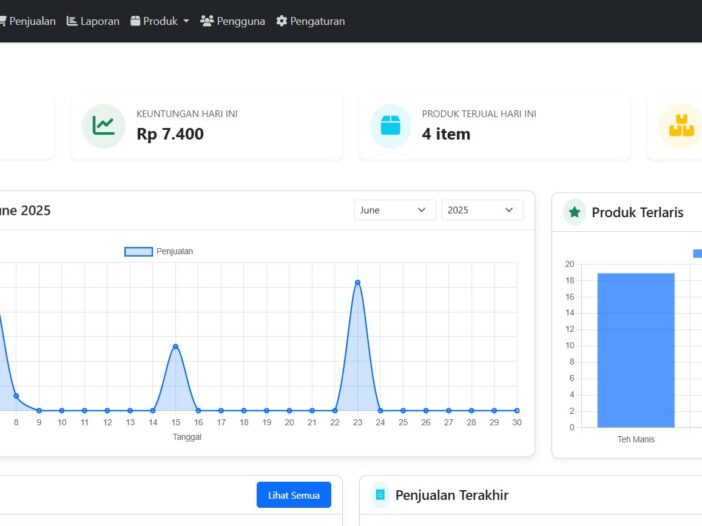Click the Produk Terlaris heading

(638, 212)
